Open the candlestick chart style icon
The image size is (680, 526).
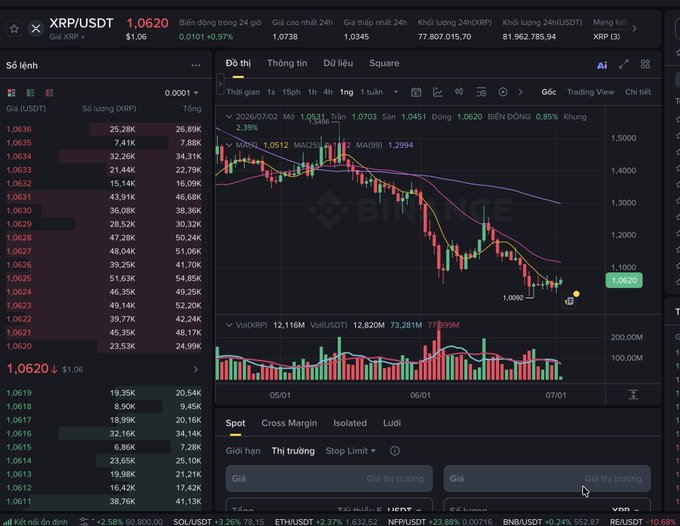(x=459, y=91)
